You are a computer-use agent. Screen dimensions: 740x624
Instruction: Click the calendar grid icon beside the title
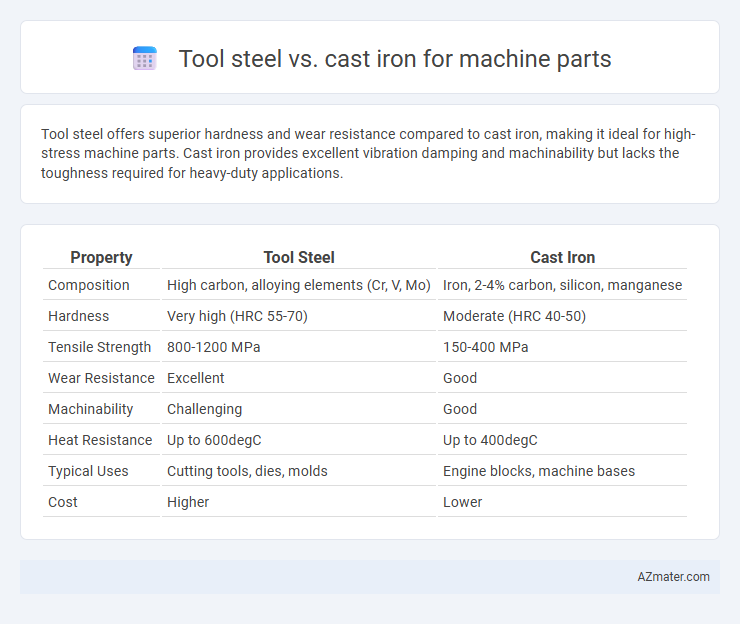point(144,59)
